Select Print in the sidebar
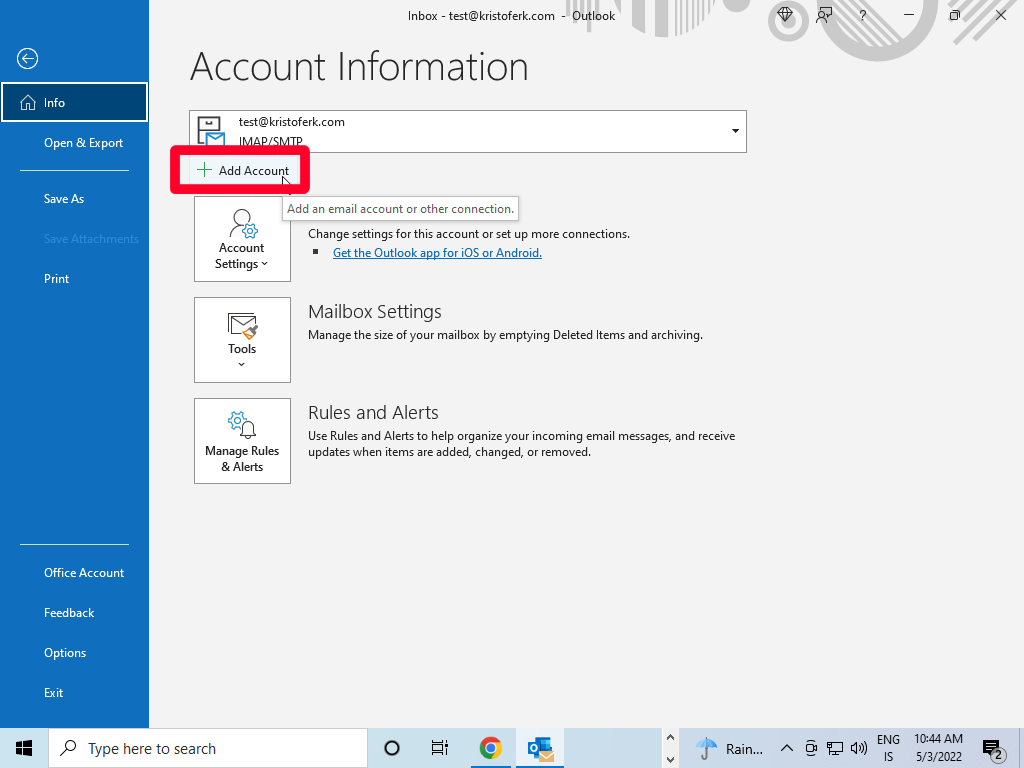 [x=57, y=279]
